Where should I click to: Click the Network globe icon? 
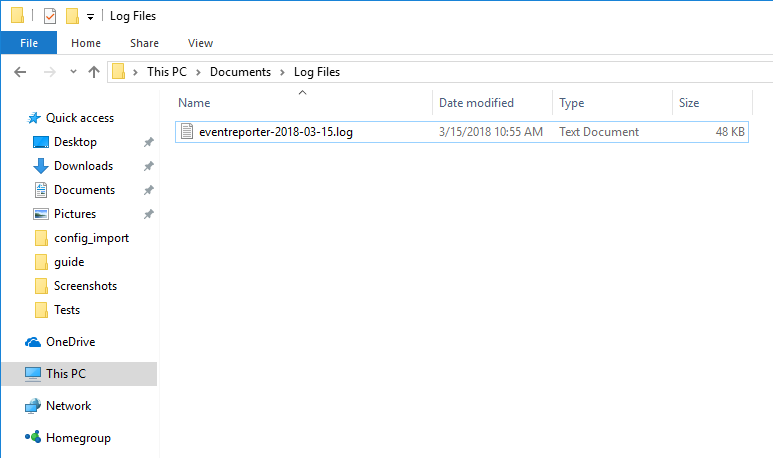33,406
